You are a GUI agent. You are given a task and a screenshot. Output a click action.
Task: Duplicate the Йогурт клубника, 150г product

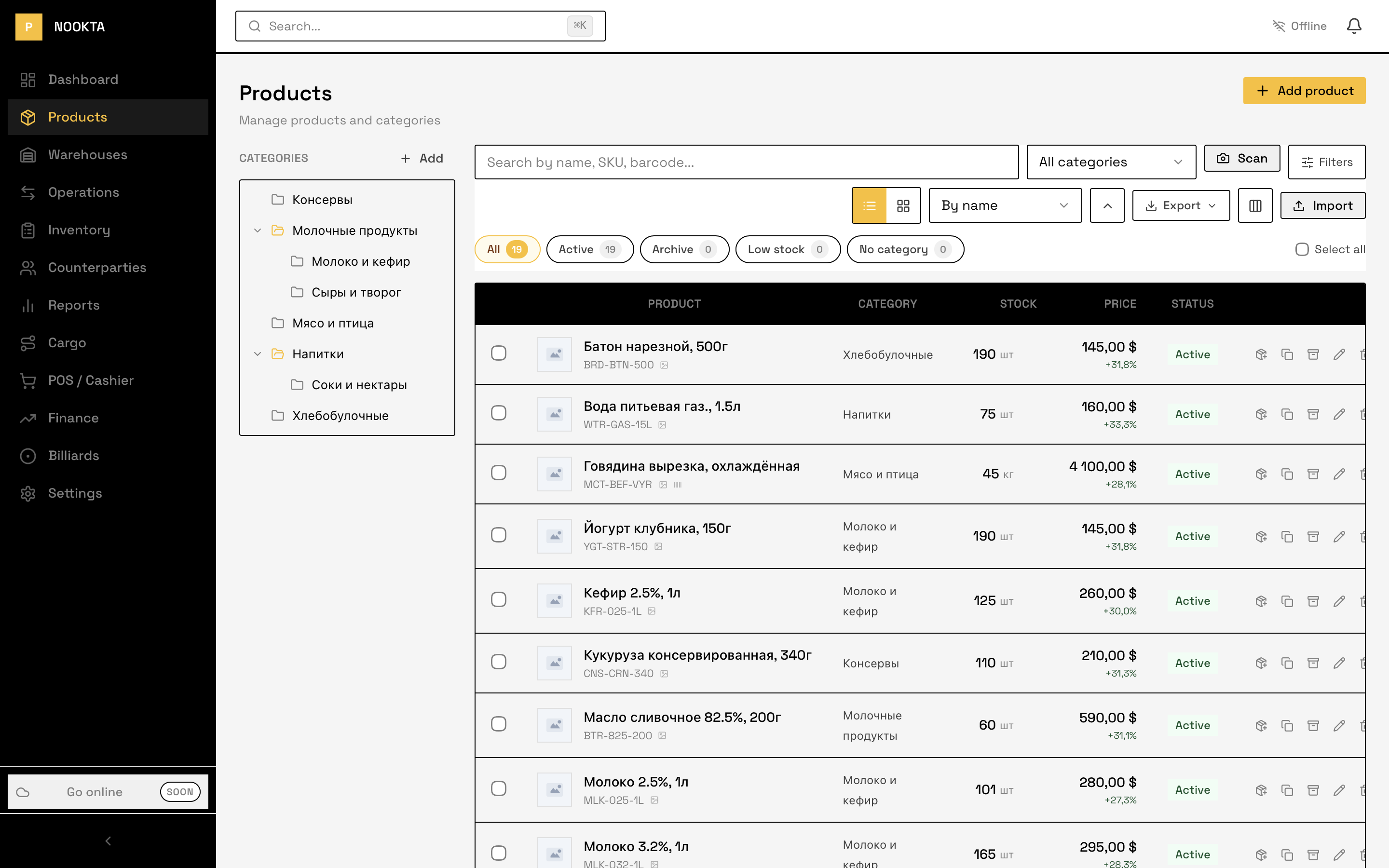tap(1287, 536)
